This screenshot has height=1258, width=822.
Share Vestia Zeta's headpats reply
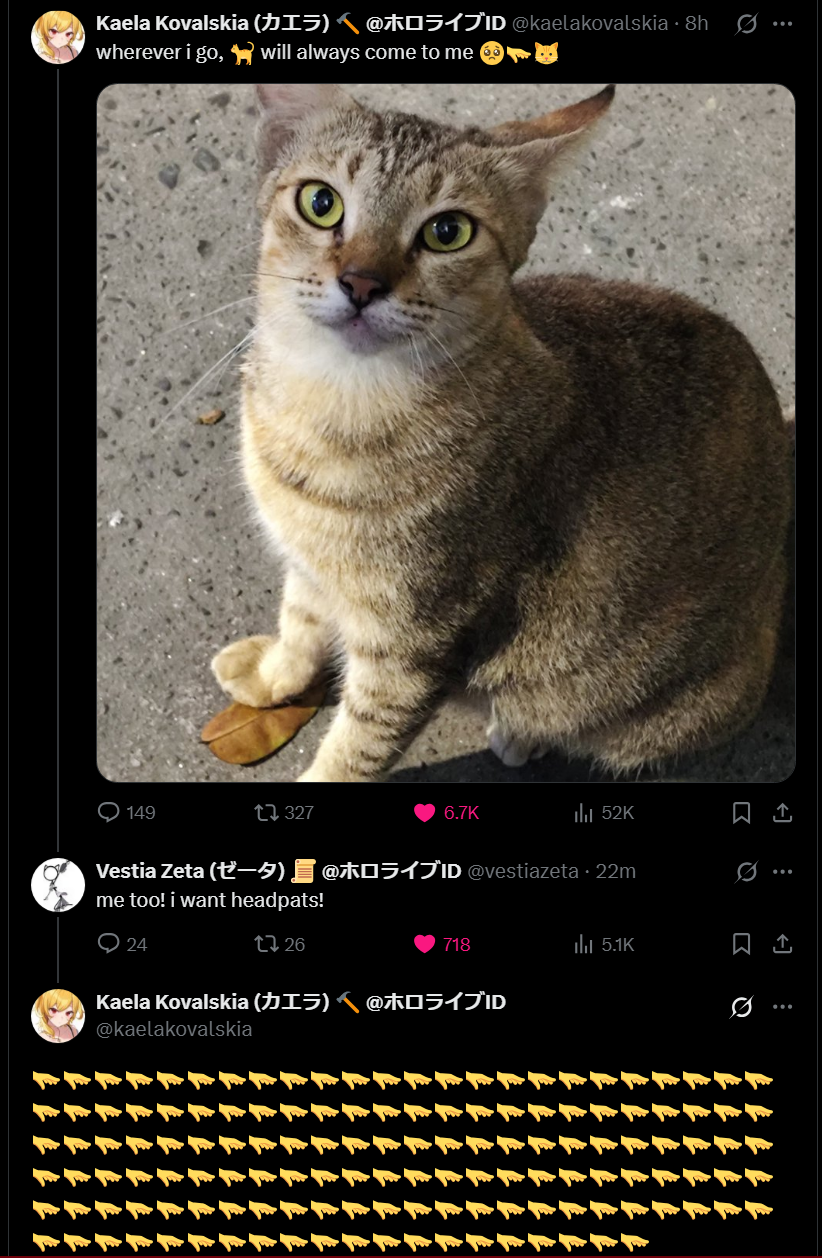click(783, 944)
